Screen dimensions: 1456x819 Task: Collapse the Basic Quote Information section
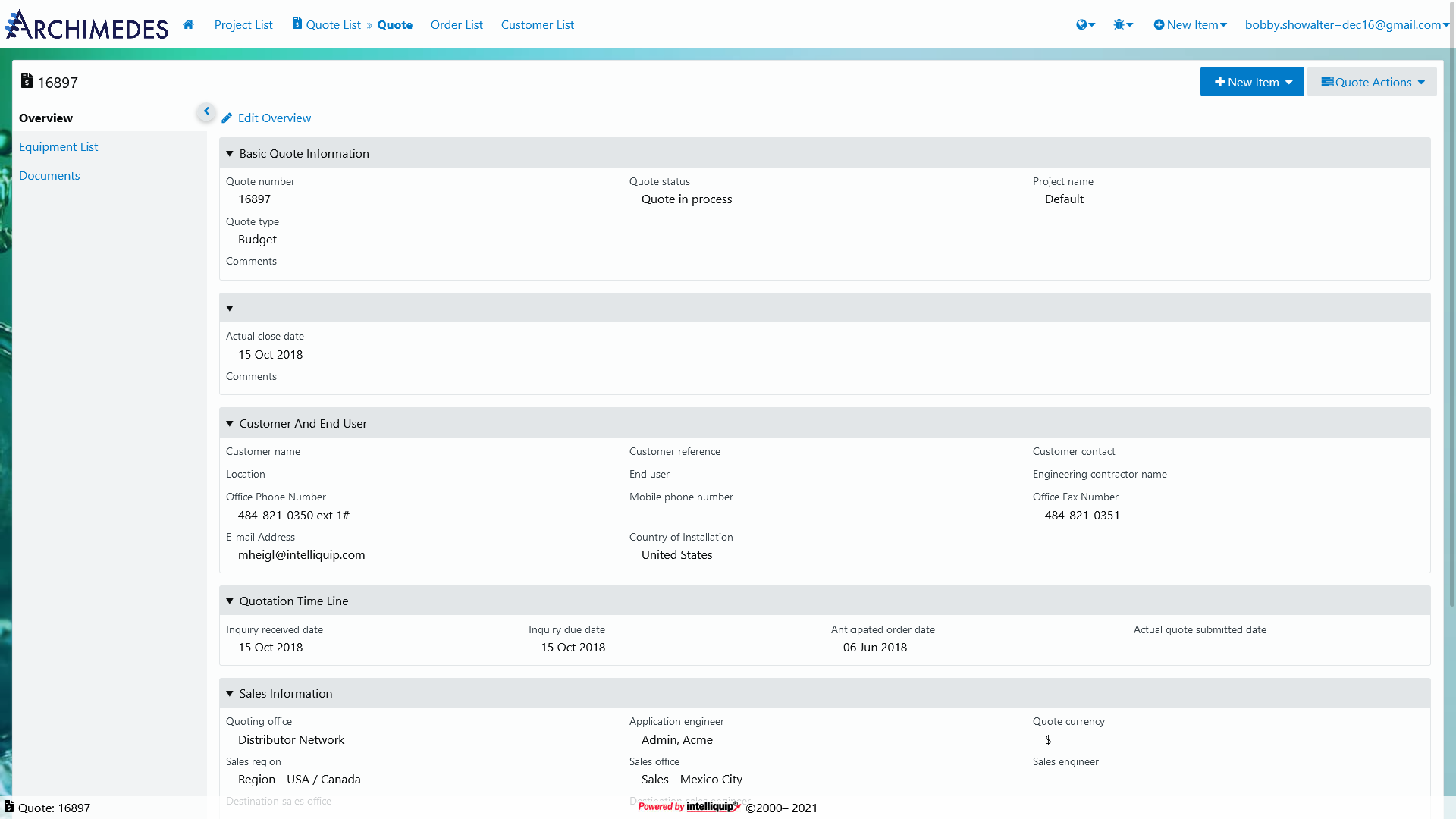pyautogui.click(x=230, y=154)
